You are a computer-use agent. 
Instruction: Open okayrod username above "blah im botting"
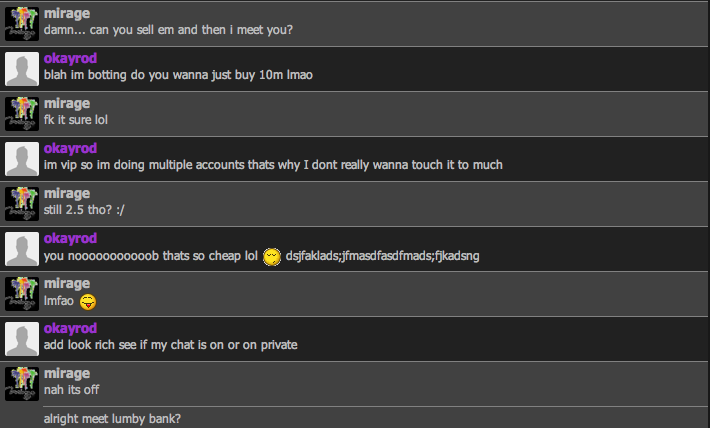coord(70,58)
